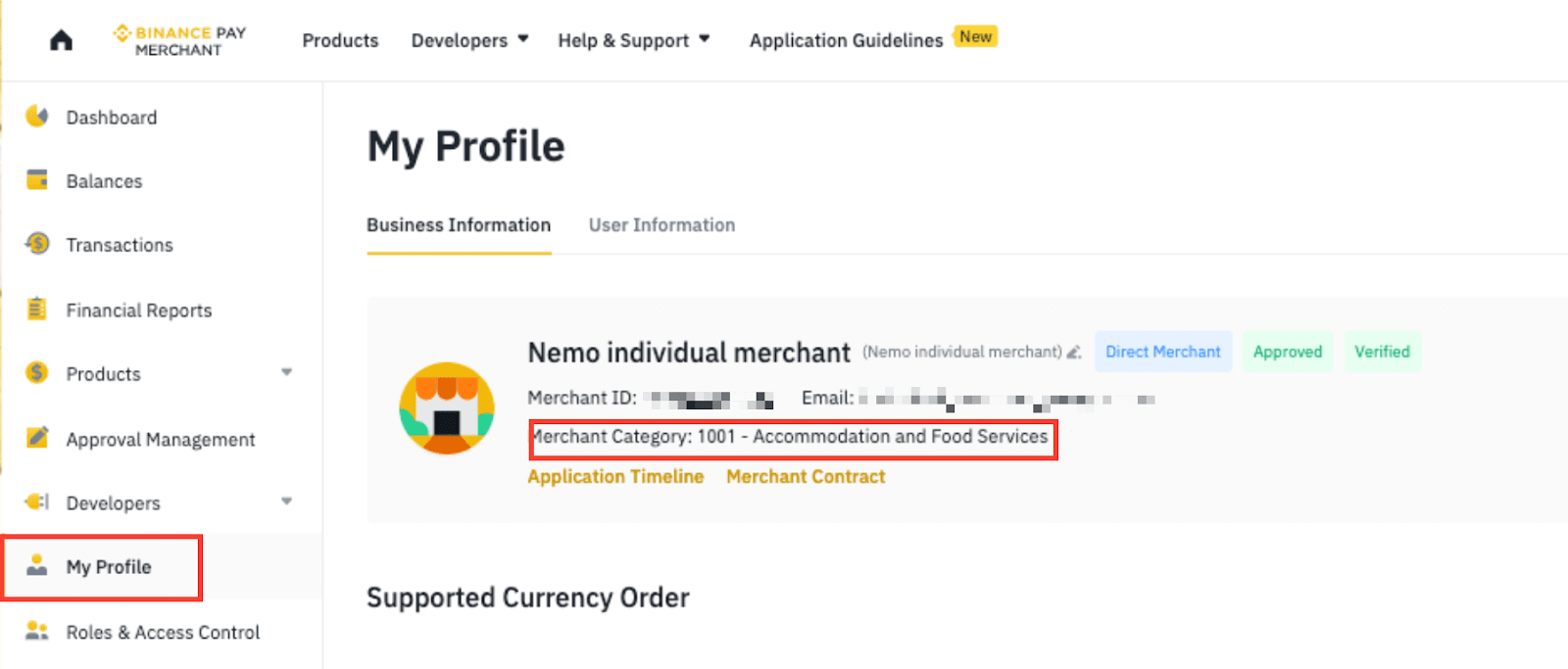This screenshot has width=1568, height=669.
Task: Click the Balances wallet icon
Action: [x=37, y=180]
